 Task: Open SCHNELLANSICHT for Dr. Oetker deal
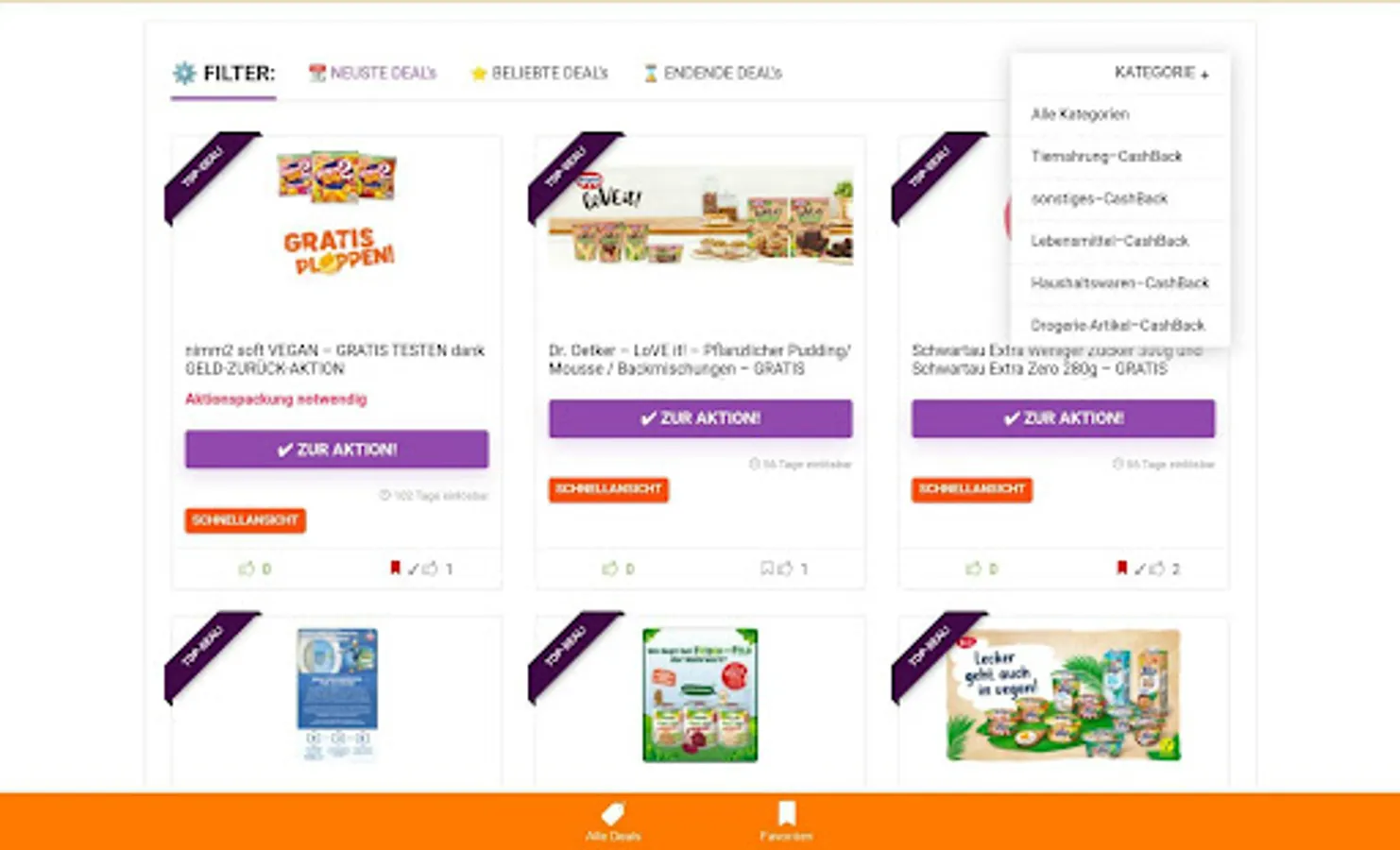[x=608, y=489]
